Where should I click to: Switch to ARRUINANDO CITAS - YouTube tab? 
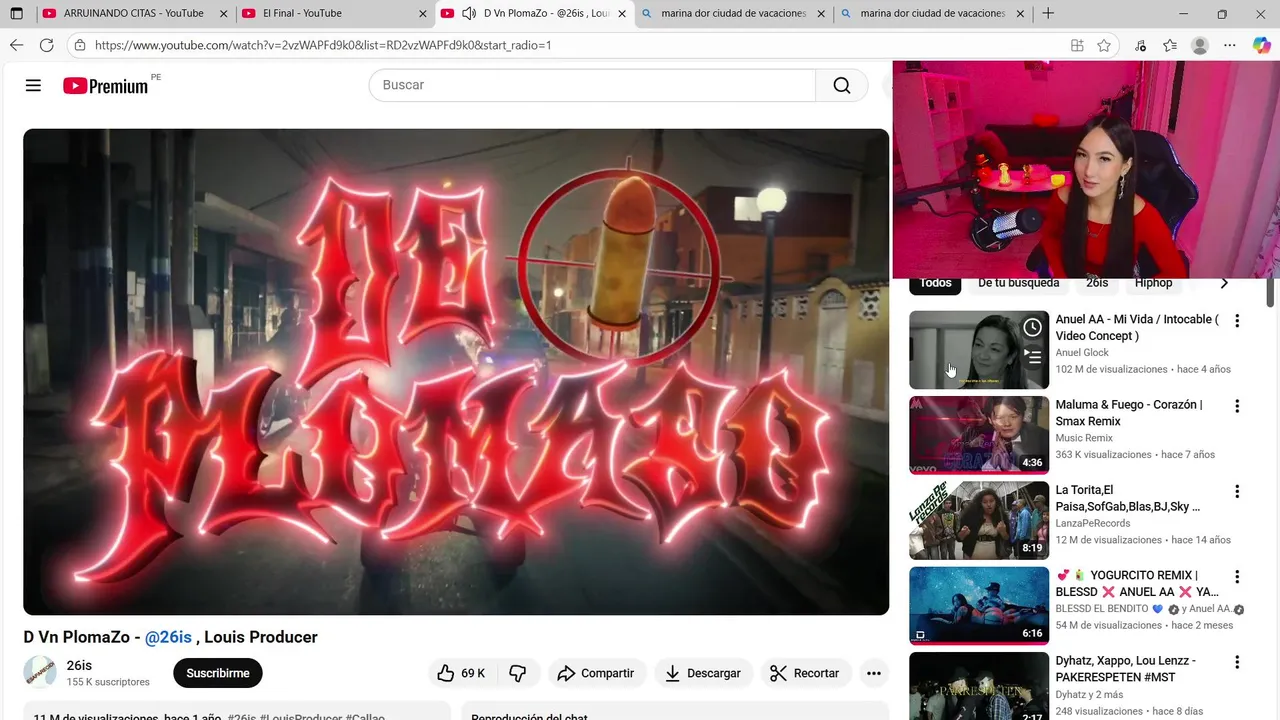click(x=134, y=14)
